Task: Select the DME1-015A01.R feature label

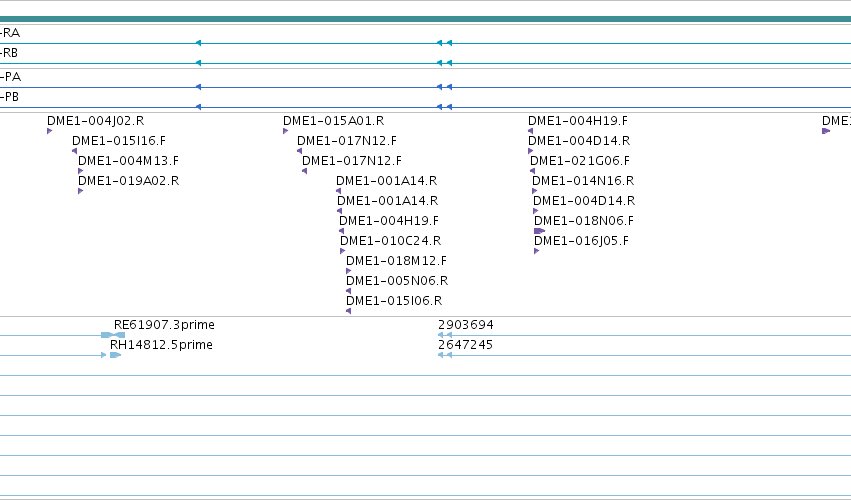Action: [x=334, y=121]
